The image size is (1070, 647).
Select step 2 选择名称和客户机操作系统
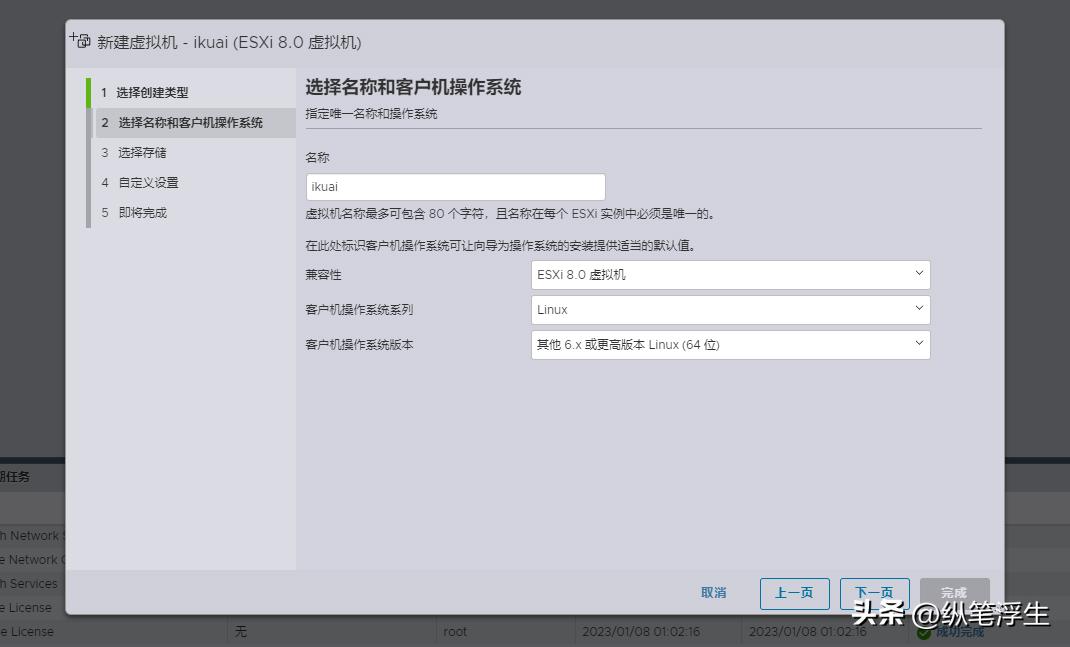point(194,123)
